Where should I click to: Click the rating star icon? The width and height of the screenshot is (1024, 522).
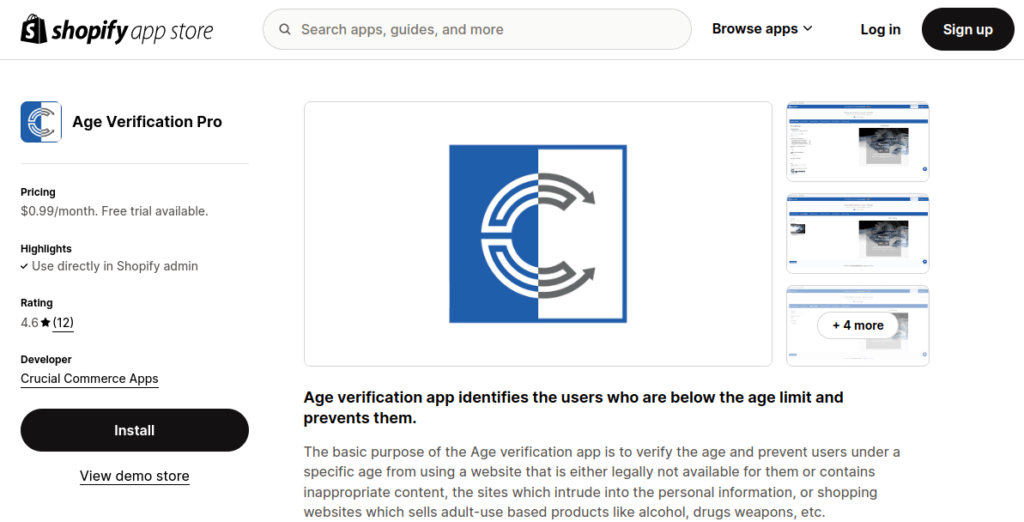tap(45, 322)
